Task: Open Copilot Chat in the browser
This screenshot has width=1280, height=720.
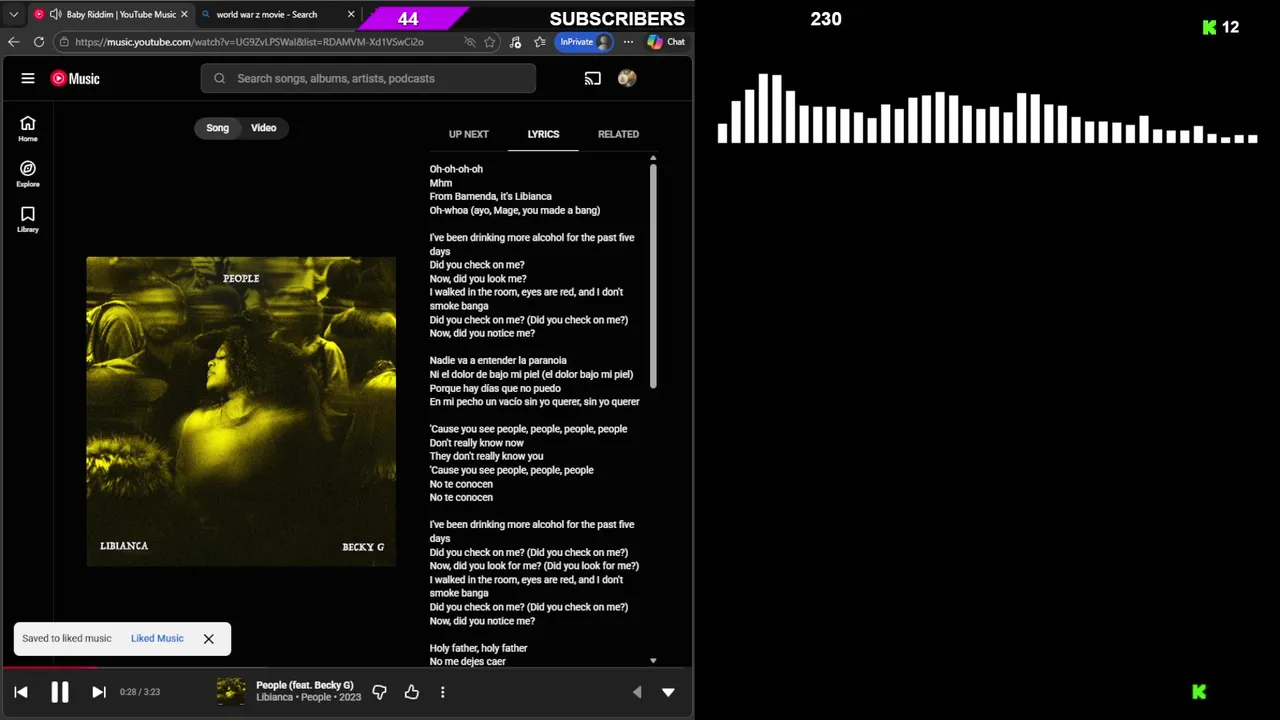Action: point(666,42)
